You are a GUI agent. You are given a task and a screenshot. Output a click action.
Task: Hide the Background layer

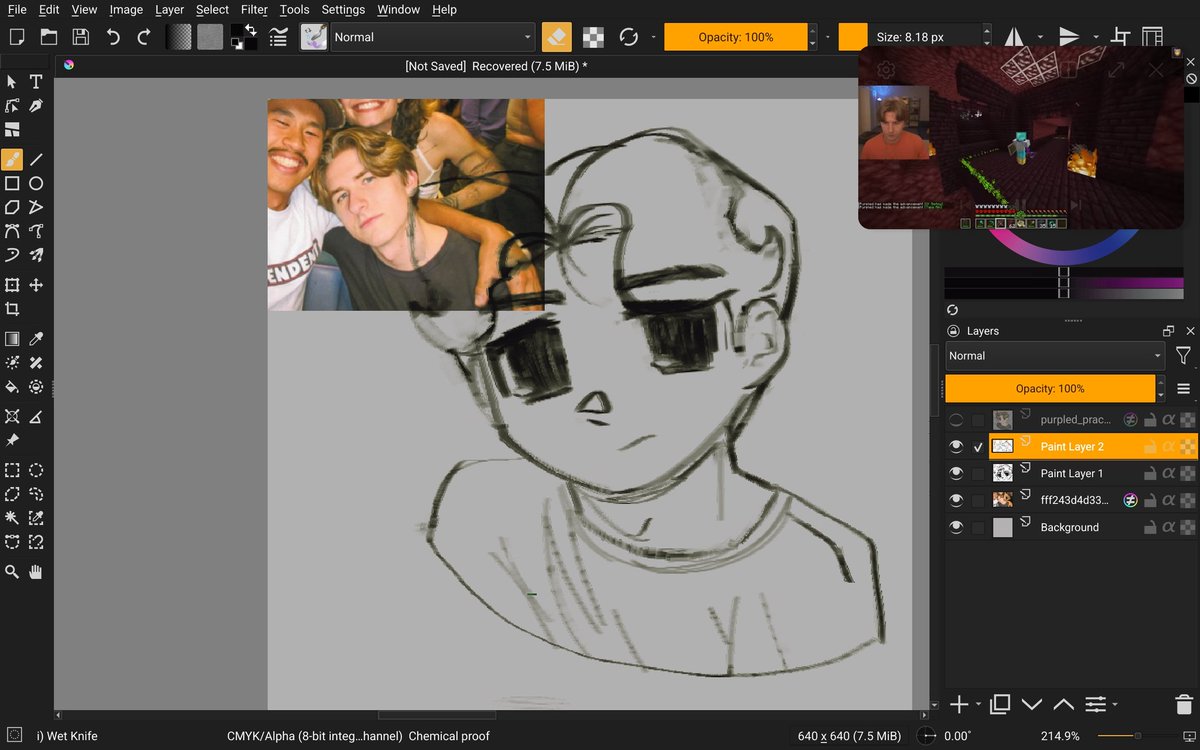point(956,527)
